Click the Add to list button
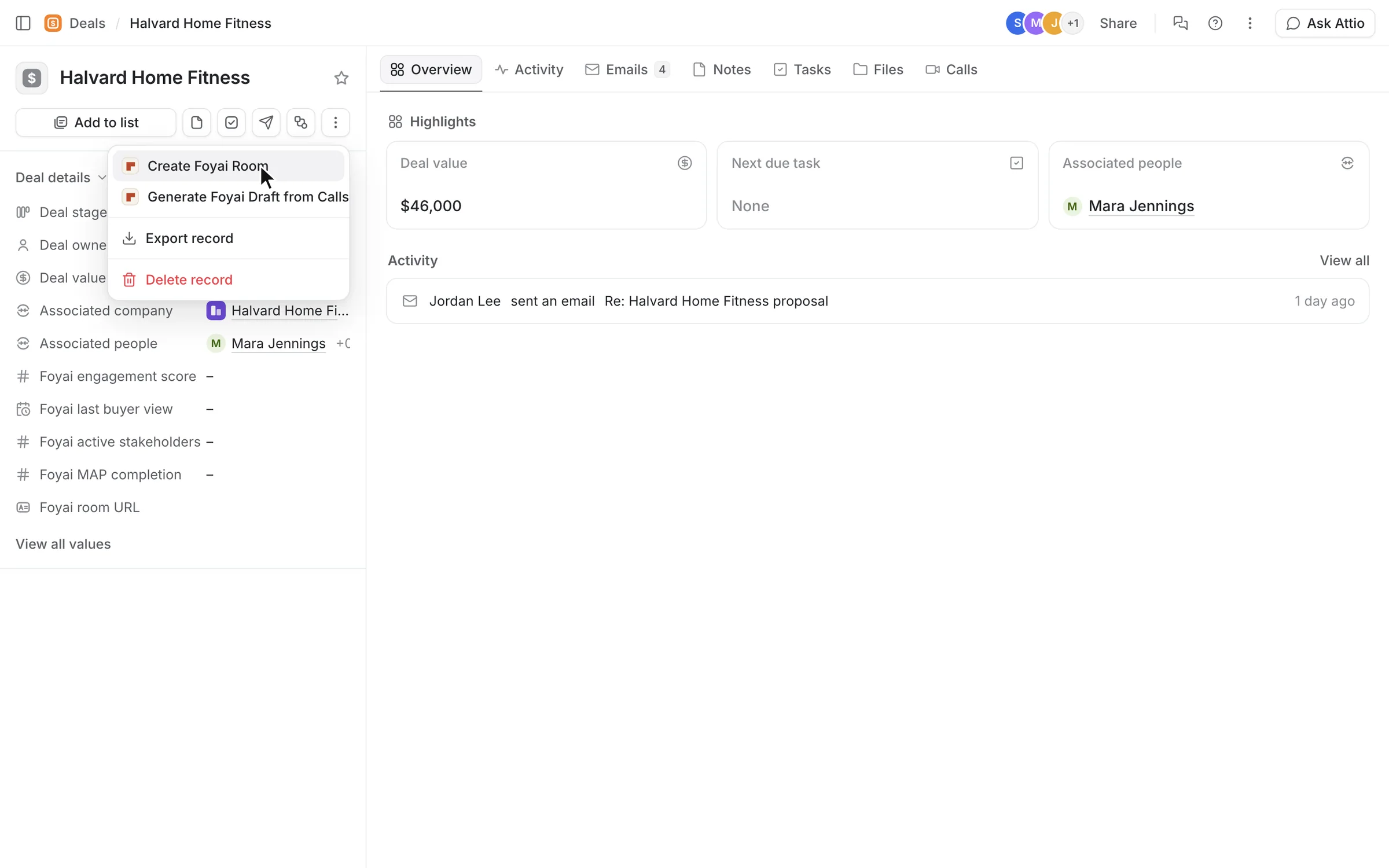This screenshot has width=1389, height=868. tap(96, 123)
